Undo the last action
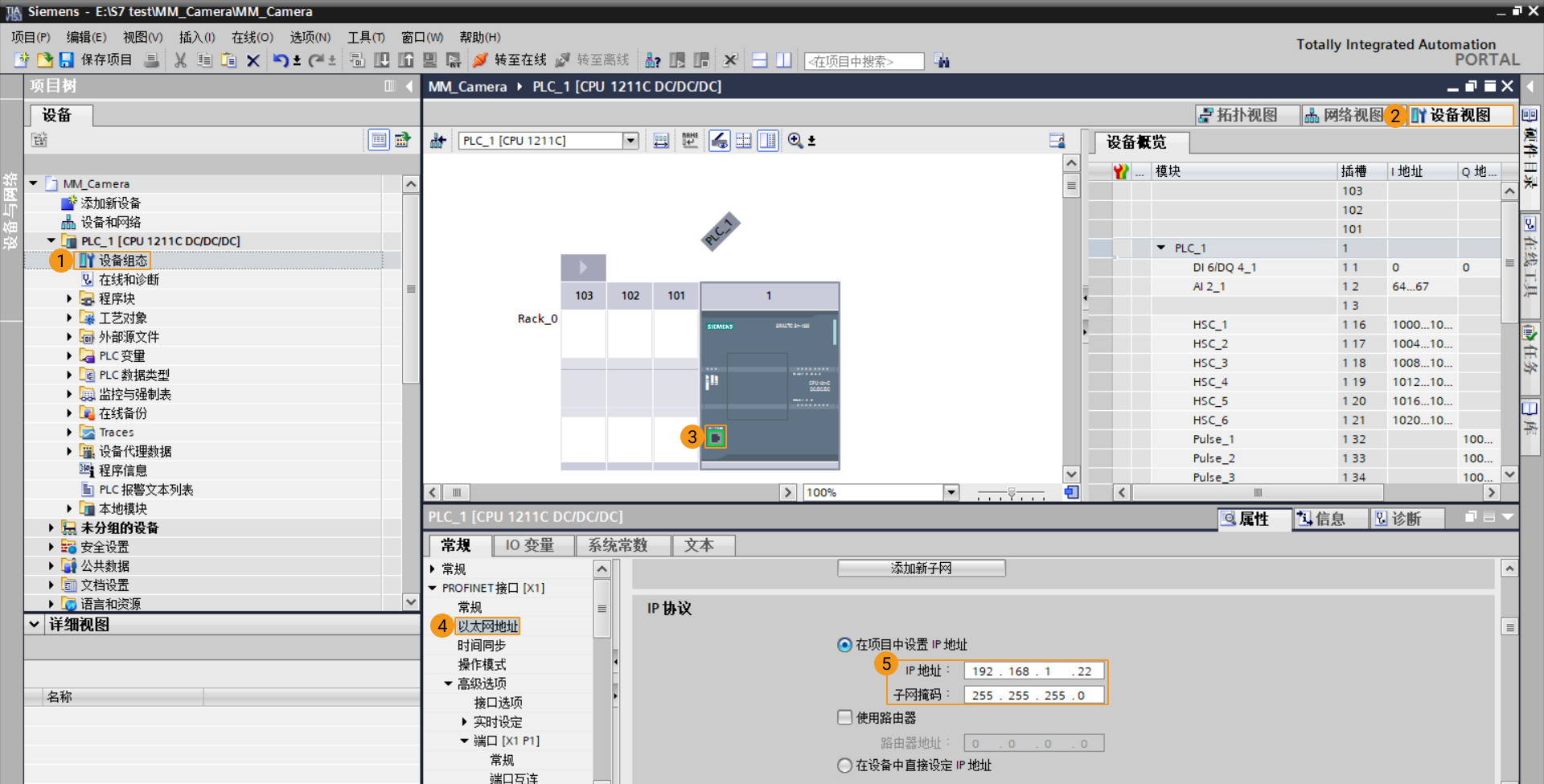The height and width of the screenshot is (784, 1544). [x=279, y=60]
